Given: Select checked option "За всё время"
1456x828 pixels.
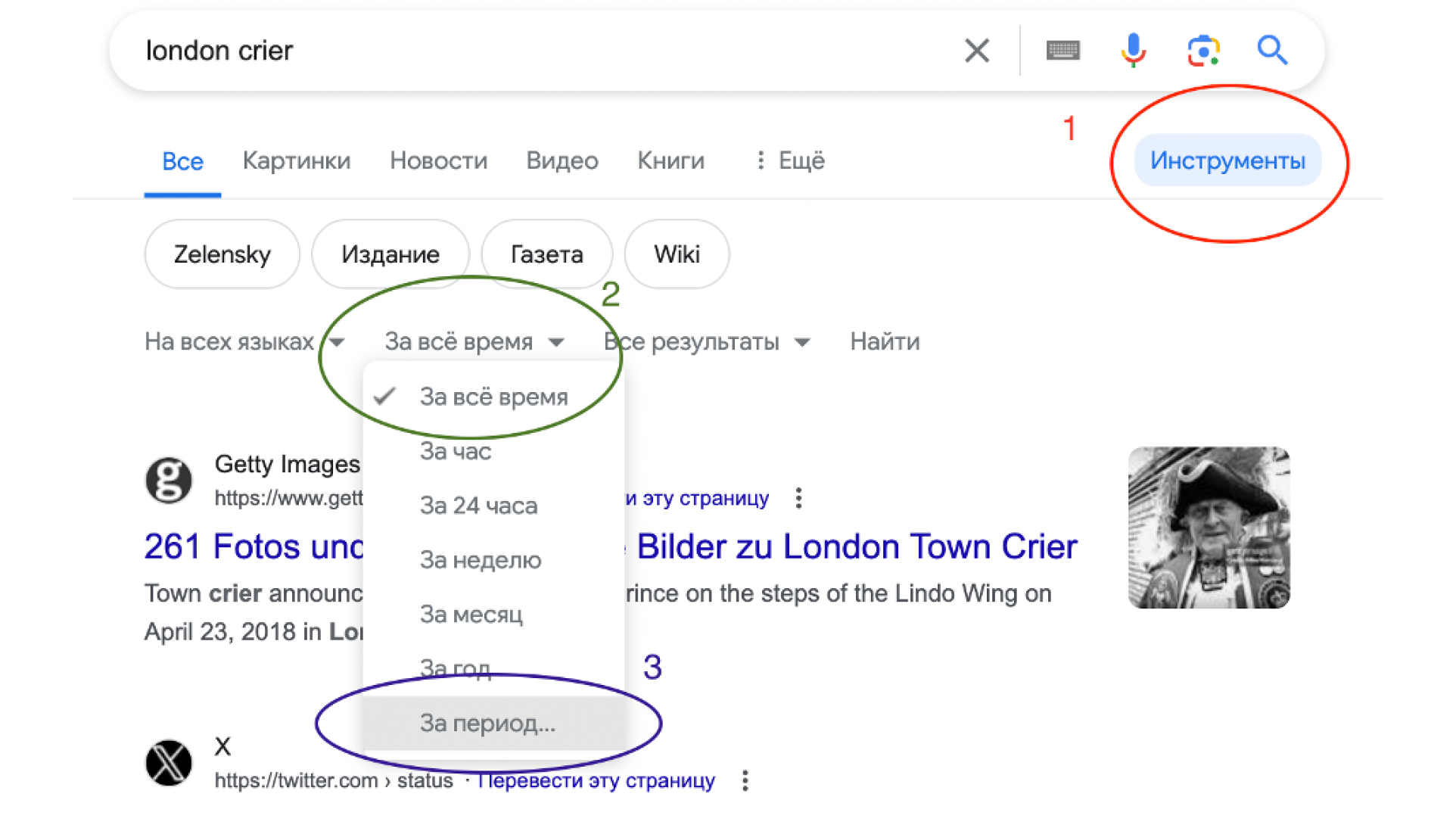Looking at the screenshot, I should [493, 397].
